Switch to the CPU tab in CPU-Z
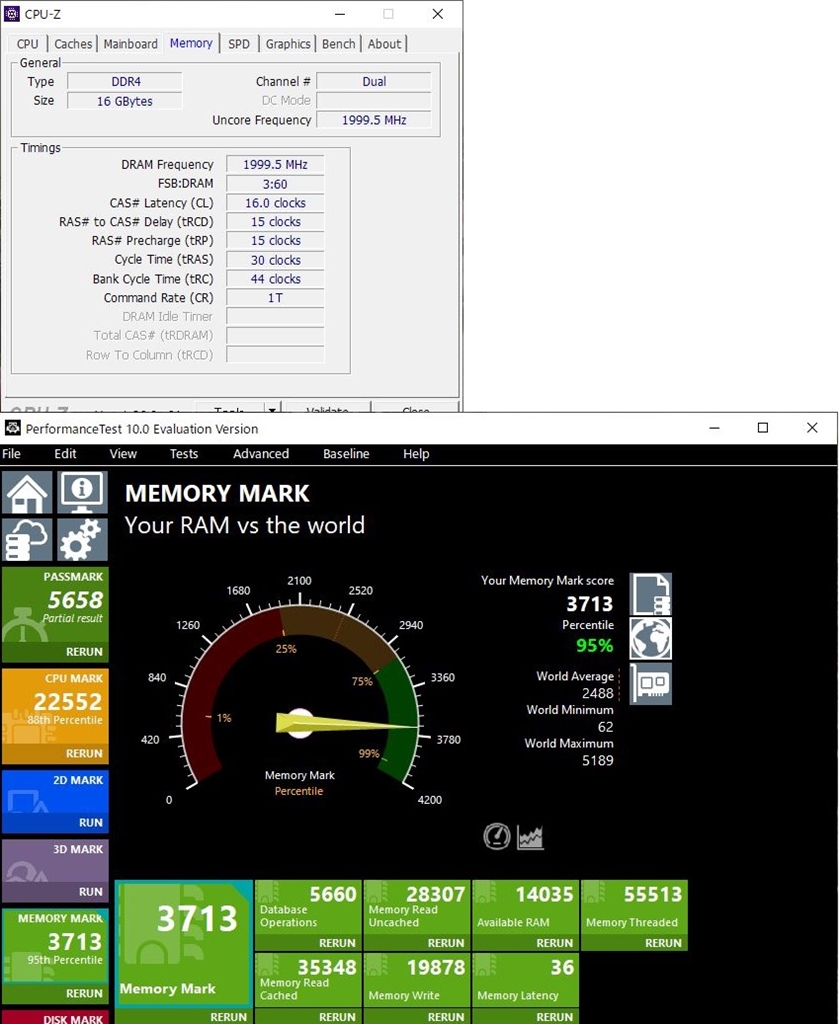Viewport: 839px width, 1024px height. 27,44
